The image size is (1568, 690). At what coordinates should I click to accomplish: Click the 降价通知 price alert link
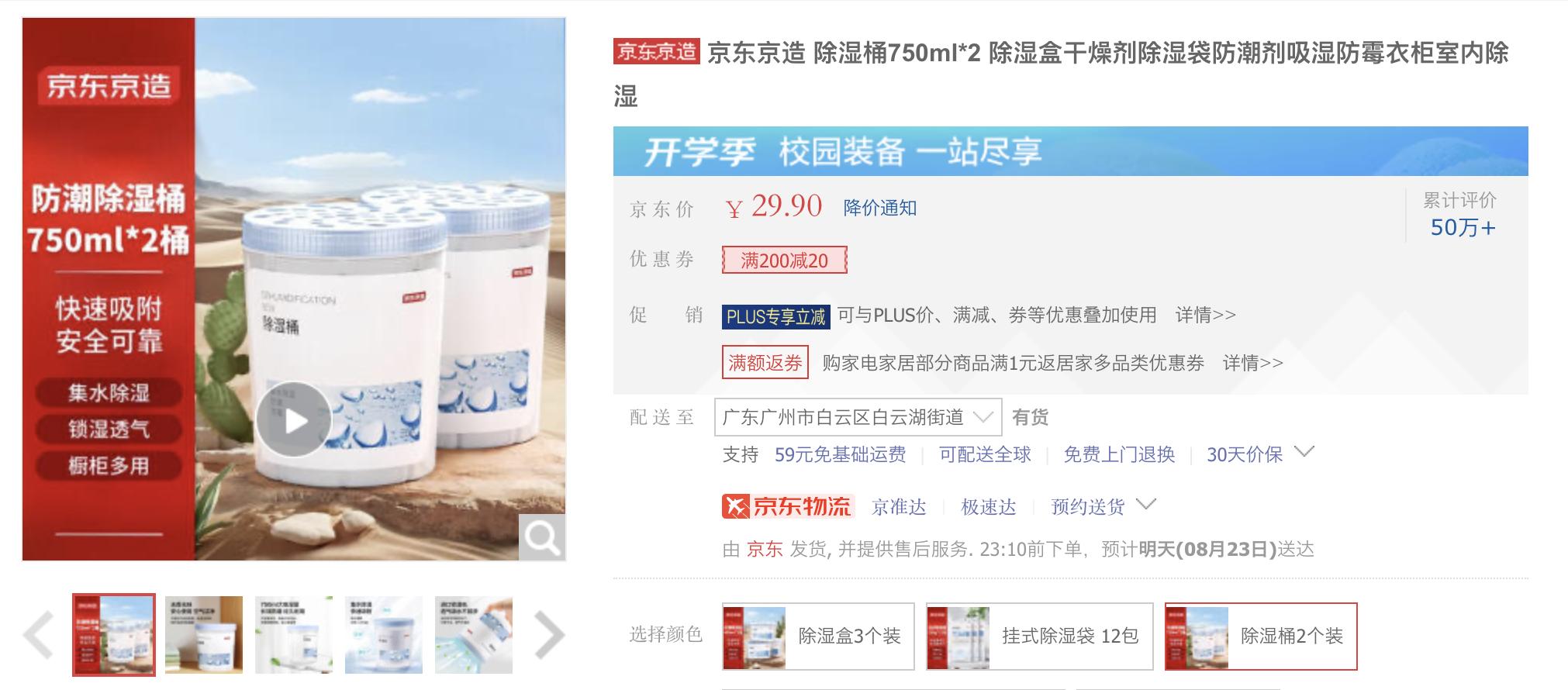click(880, 208)
